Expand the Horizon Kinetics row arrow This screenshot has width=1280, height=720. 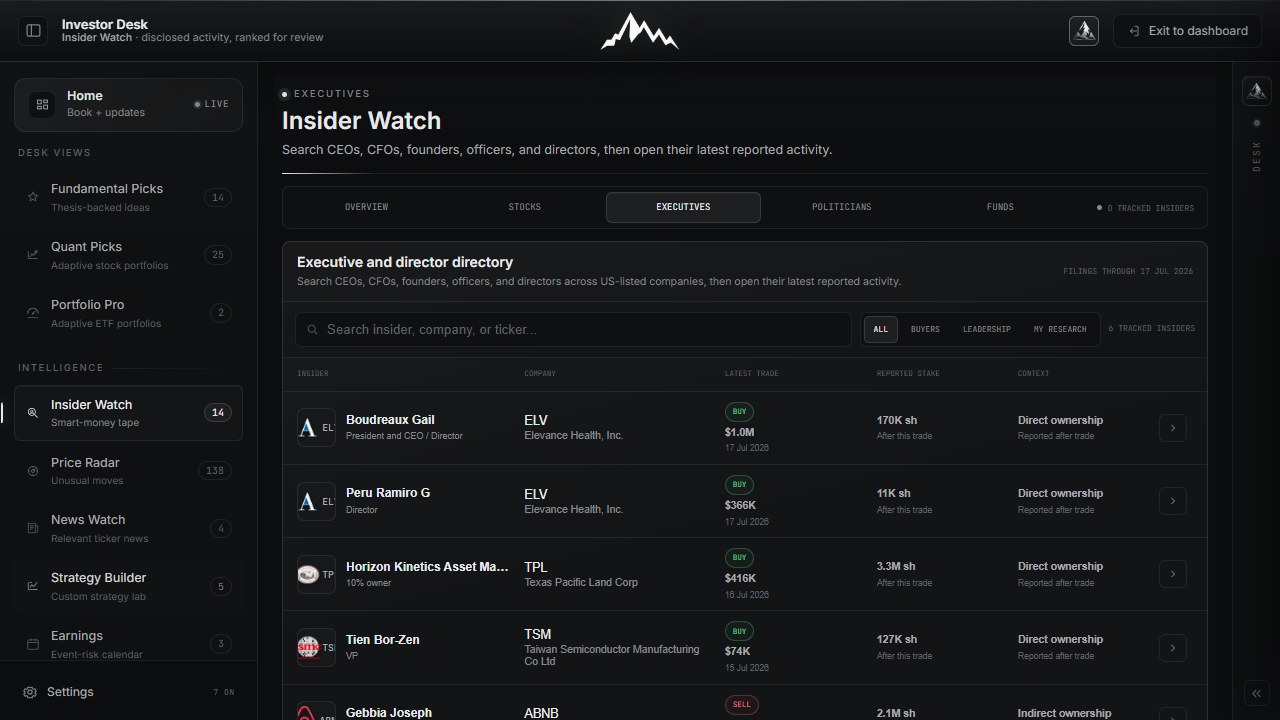coord(1173,574)
